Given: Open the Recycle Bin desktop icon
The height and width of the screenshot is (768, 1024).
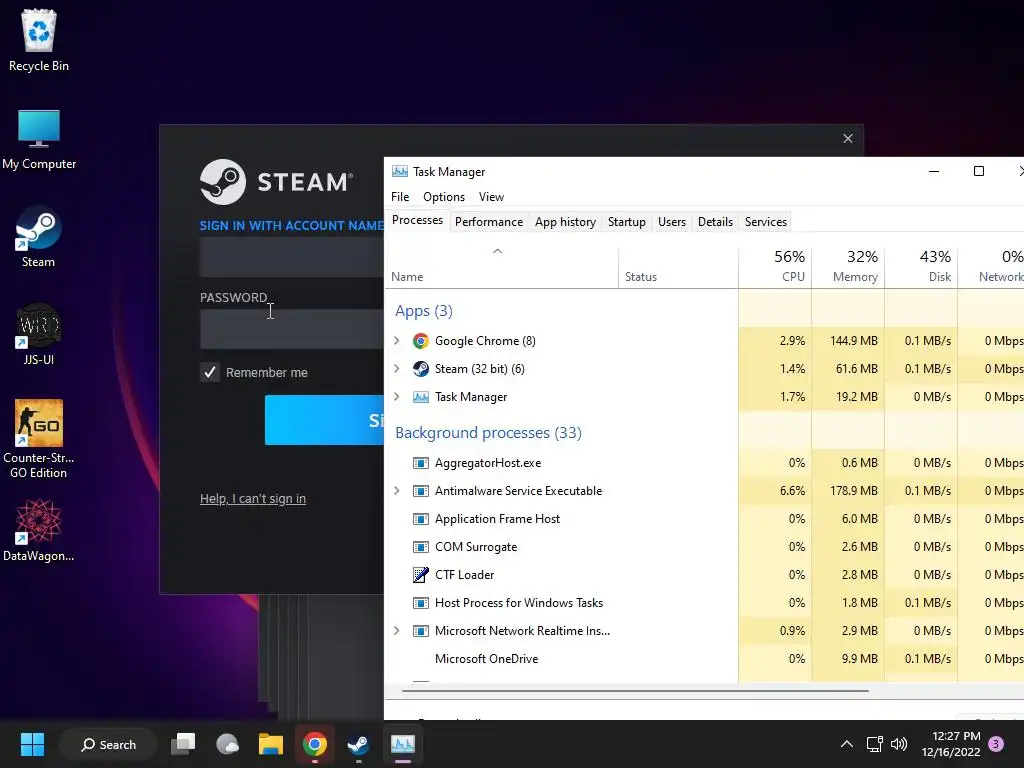Looking at the screenshot, I should [x=39, y=39].
